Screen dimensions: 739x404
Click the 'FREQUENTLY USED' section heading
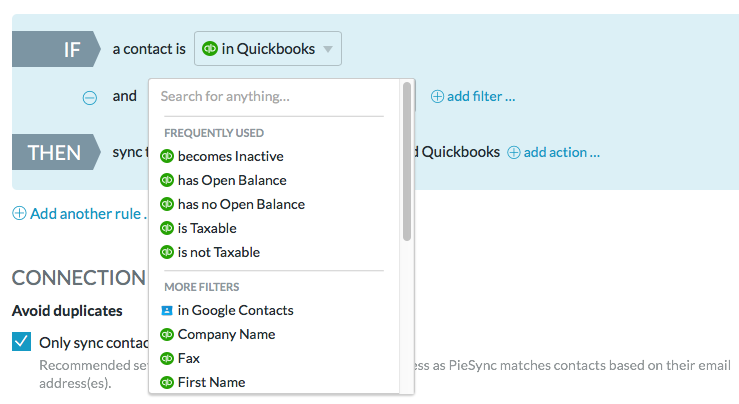[214, 133]
